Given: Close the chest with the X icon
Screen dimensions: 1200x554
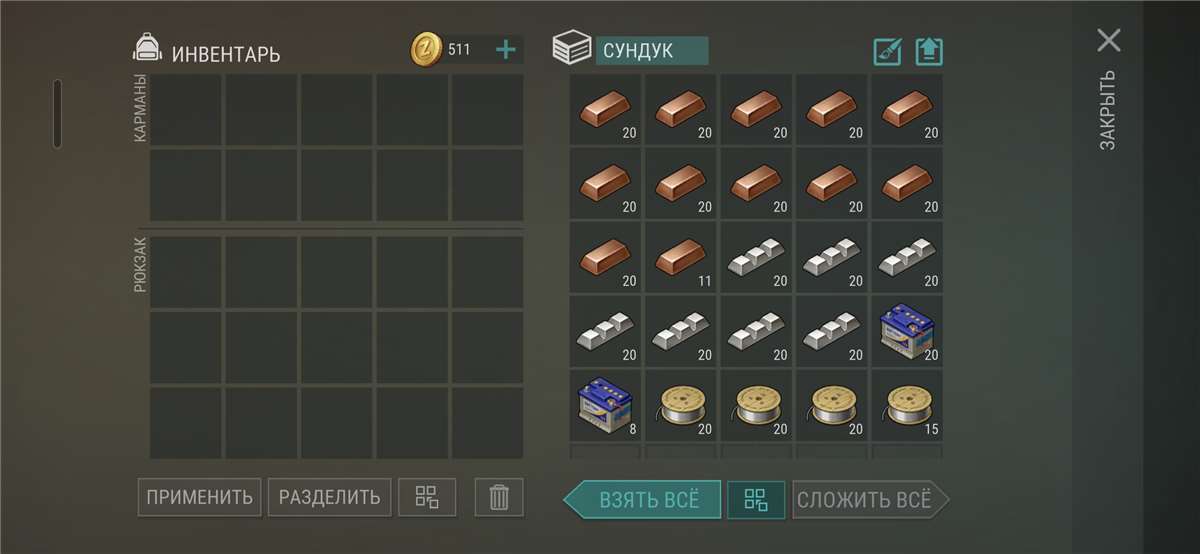Looking at the screenshot, I should 1109,40.
